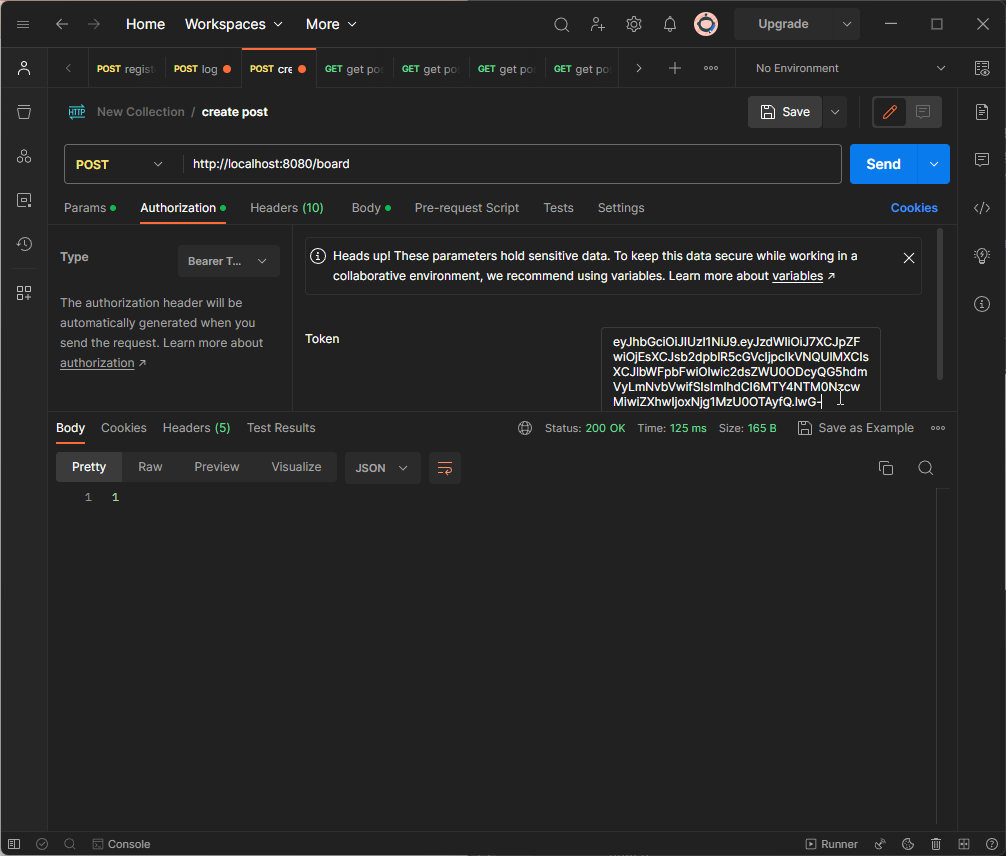The height and width of the screenshot is (856, 1006).
Task: Open request Settings tab
Action: (x=620, y=208)
